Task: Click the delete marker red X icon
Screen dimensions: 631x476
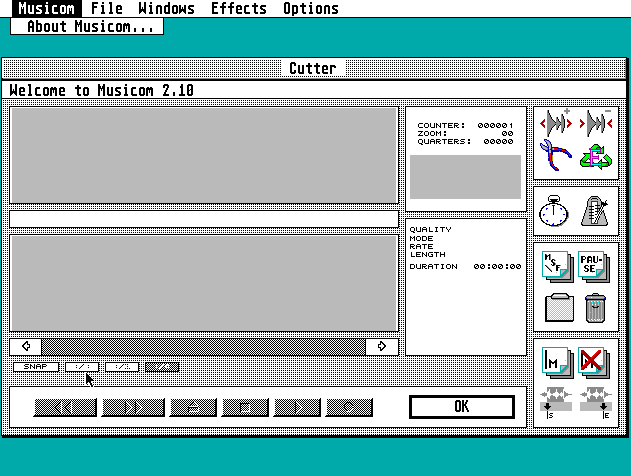Action: coord(594,362)
